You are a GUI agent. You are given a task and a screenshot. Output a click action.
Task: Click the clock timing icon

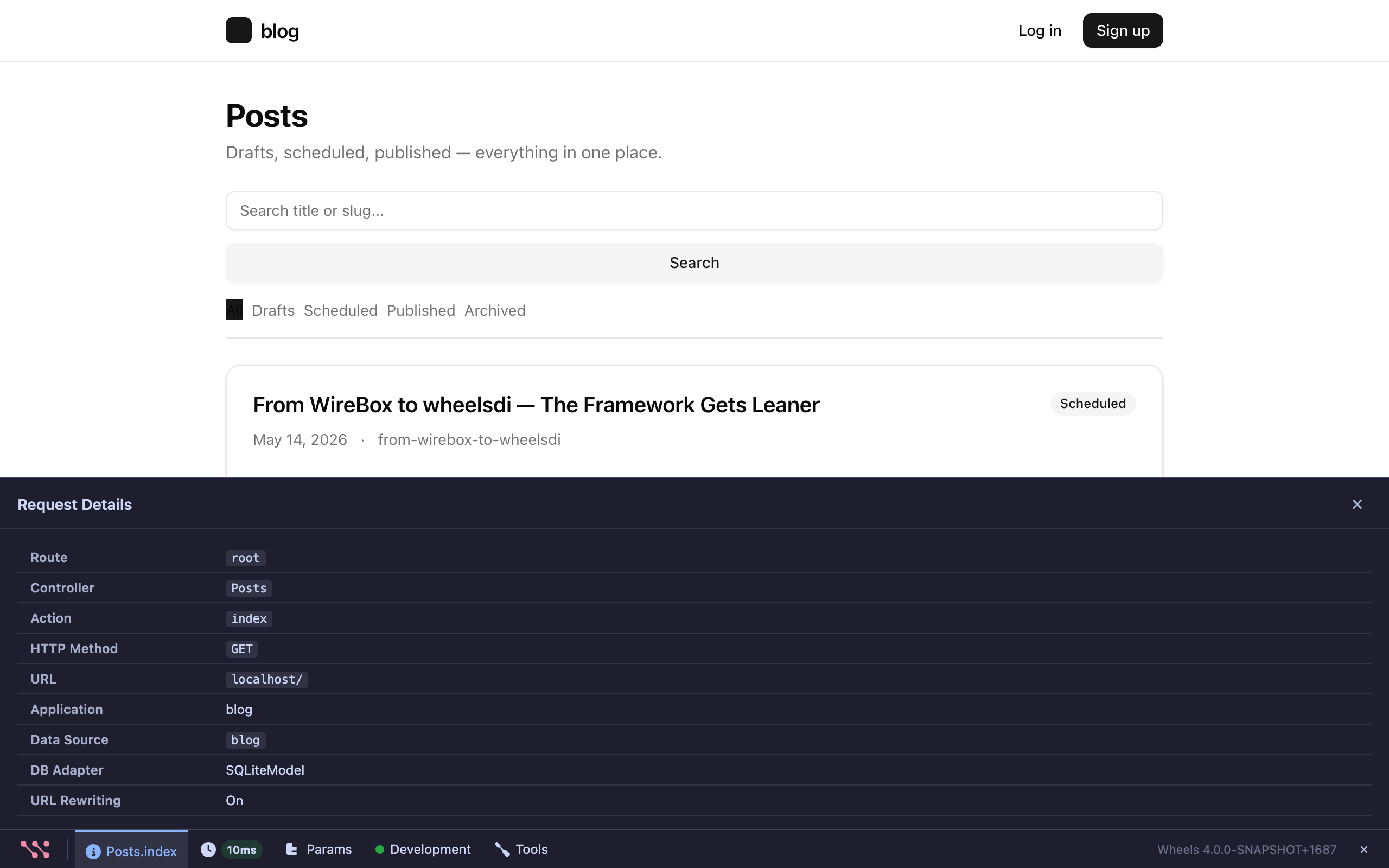point(208,849)
